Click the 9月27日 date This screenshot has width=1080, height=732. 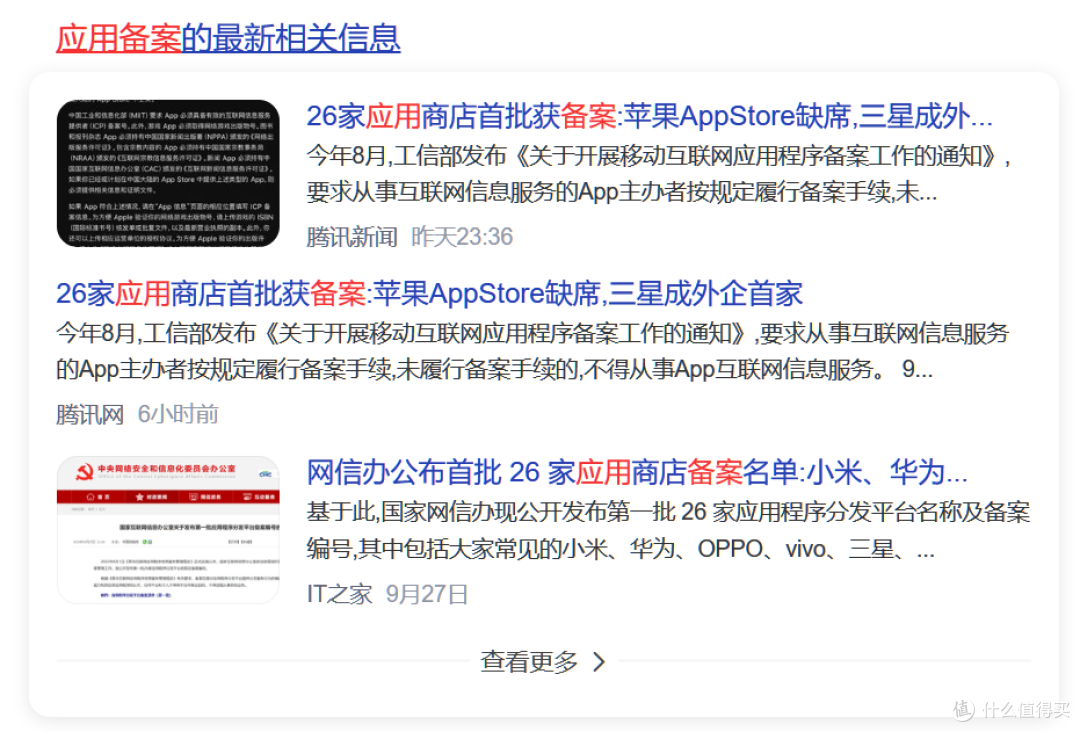[x=427, y=594]
